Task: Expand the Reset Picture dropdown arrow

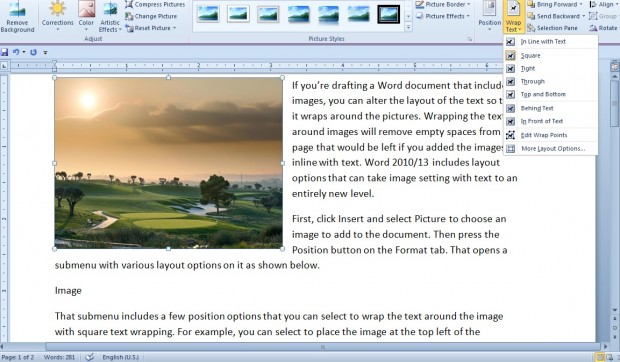Action: click(x=174, y=28)
